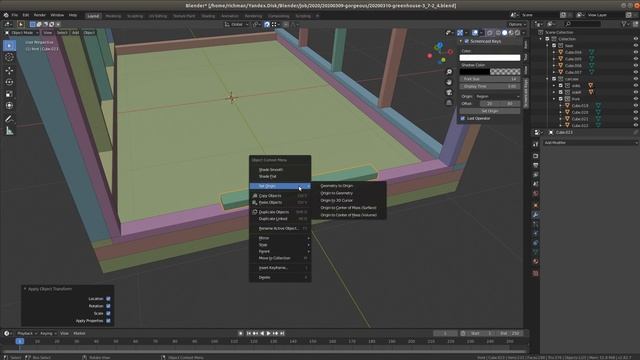Open the Origin Region dropdown
Viewport: 640px width, 360px height.
[x=498, y=96]
